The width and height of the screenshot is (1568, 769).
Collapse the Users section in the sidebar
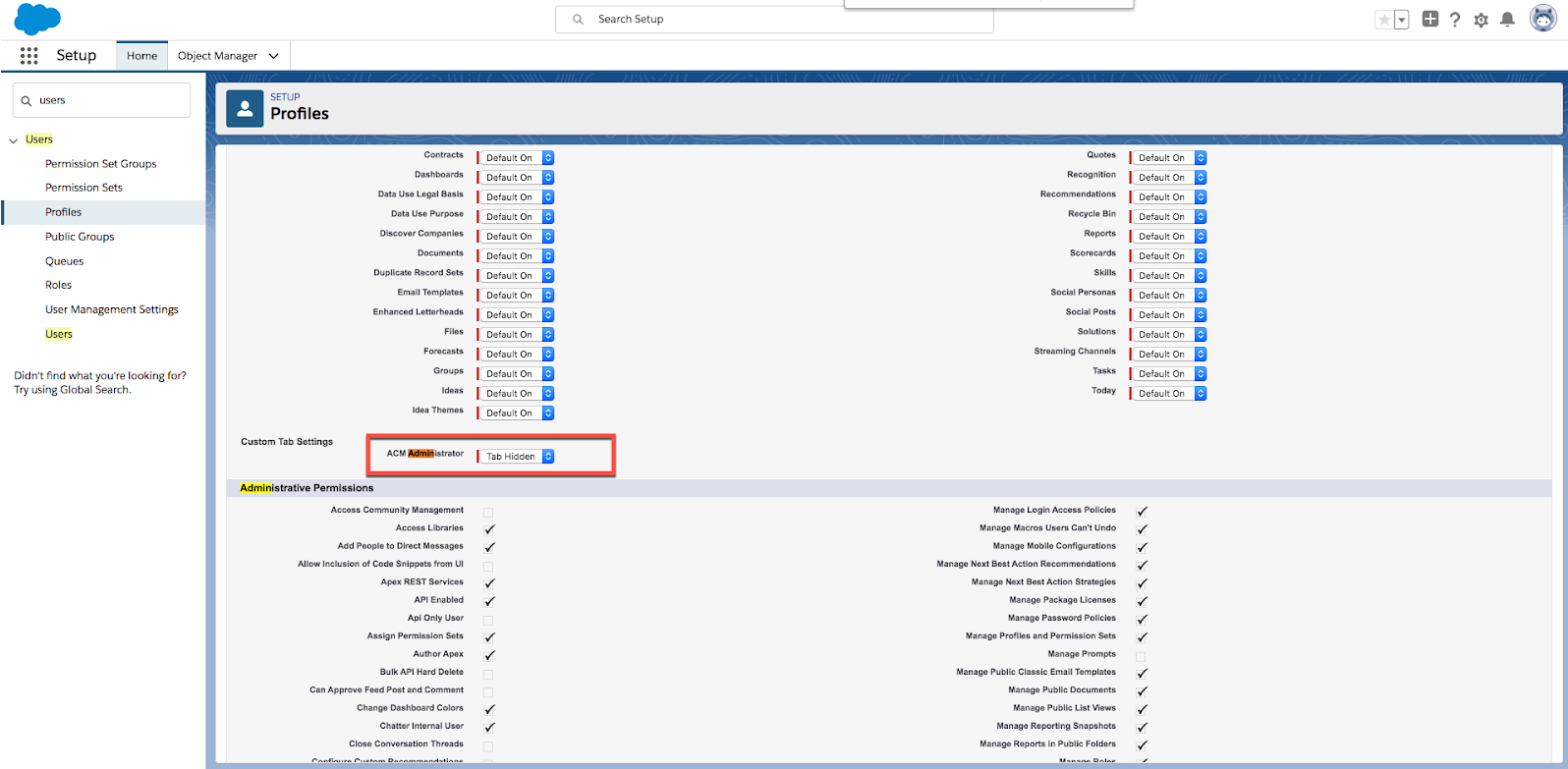click(14, 140)
